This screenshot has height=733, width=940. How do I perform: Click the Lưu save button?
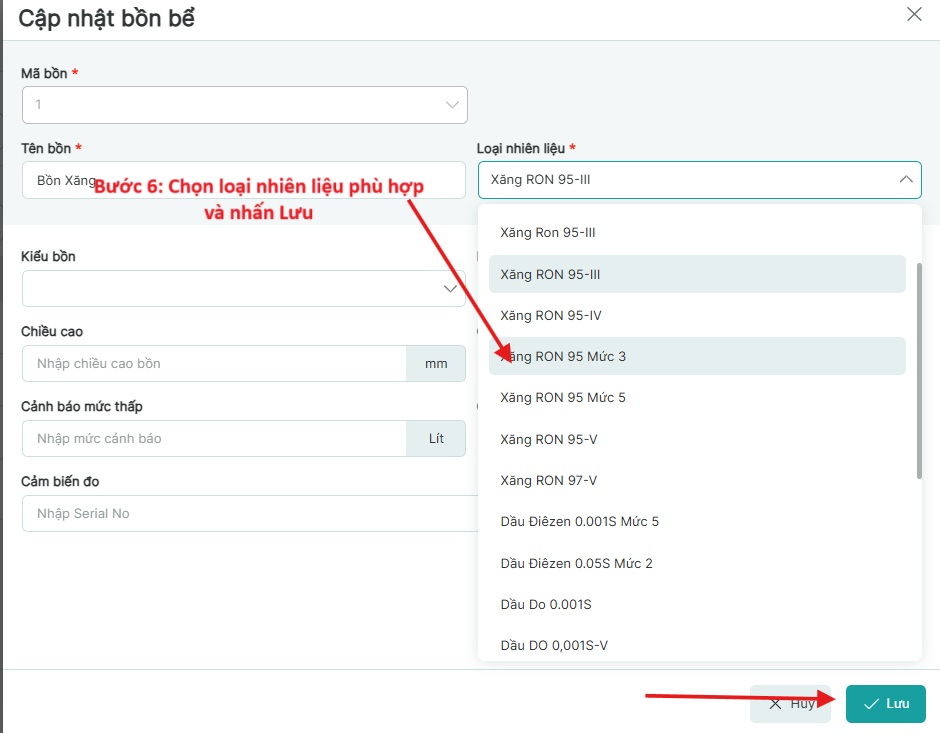click(x=885, y=704)
